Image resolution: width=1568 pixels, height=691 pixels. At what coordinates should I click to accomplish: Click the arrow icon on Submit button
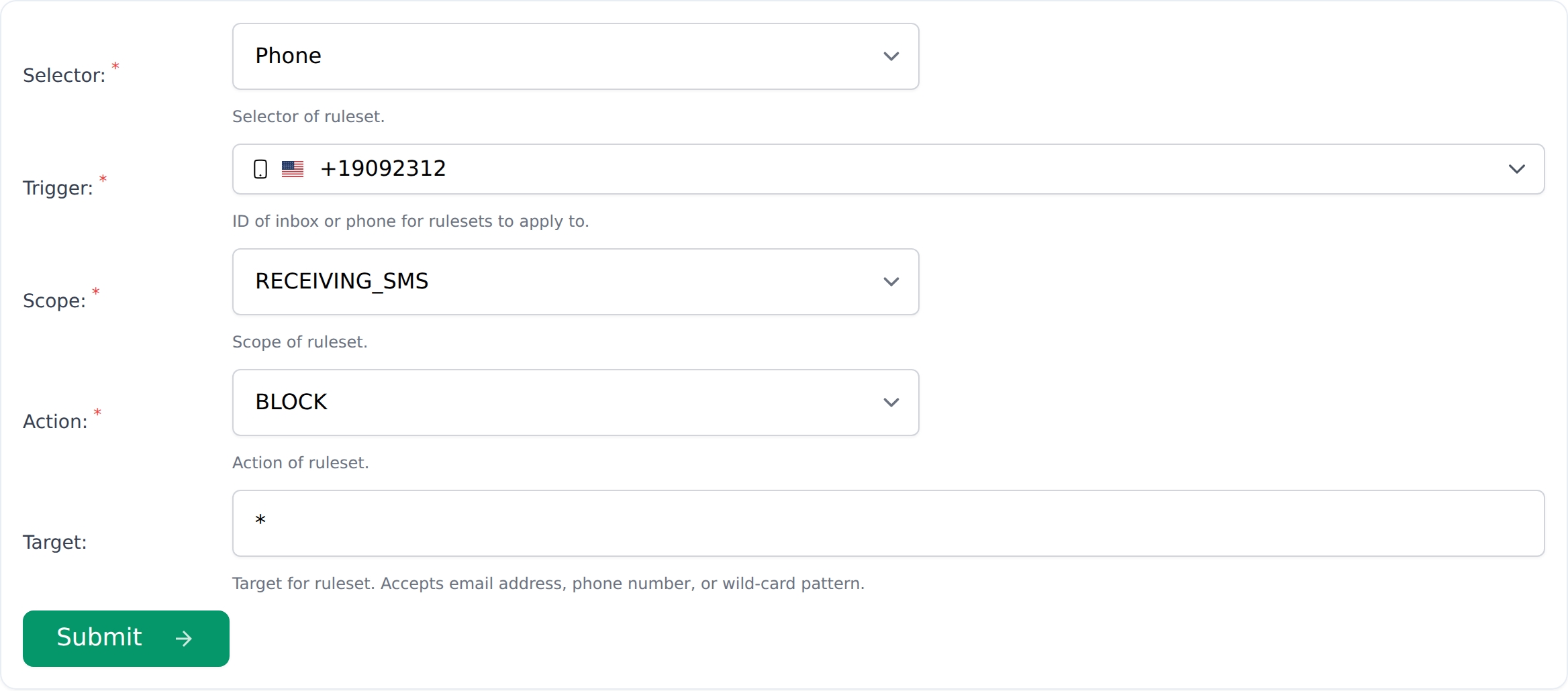[184, 638]
